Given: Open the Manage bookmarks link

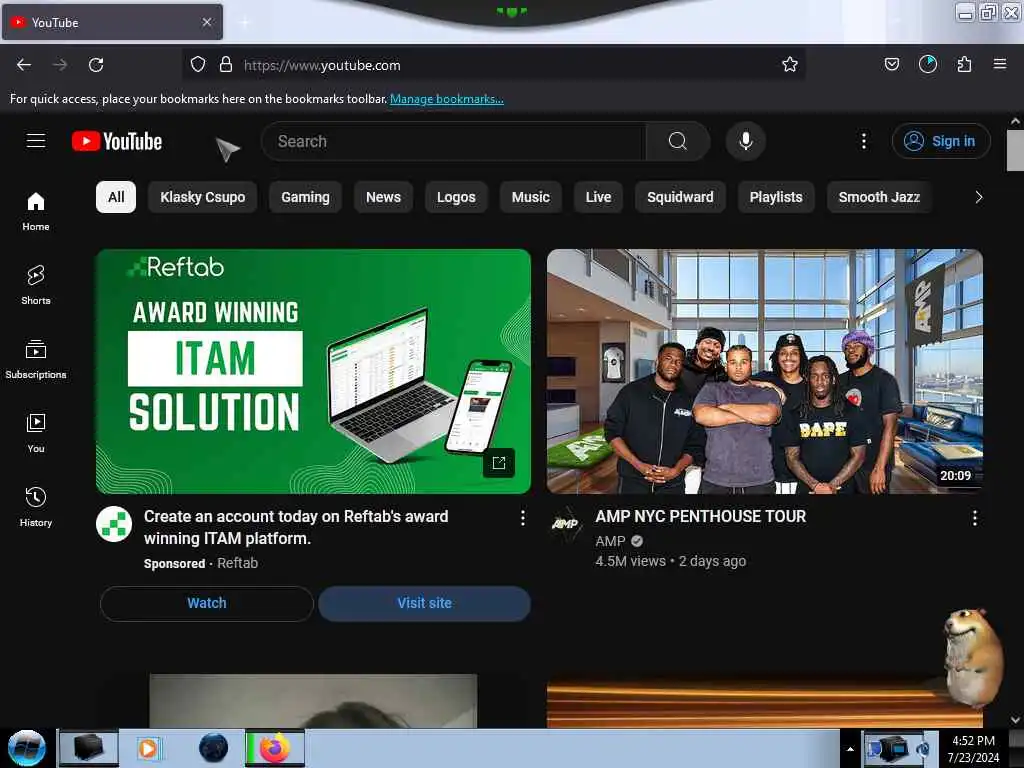Looking at the screenshot, I should (447, 99).
